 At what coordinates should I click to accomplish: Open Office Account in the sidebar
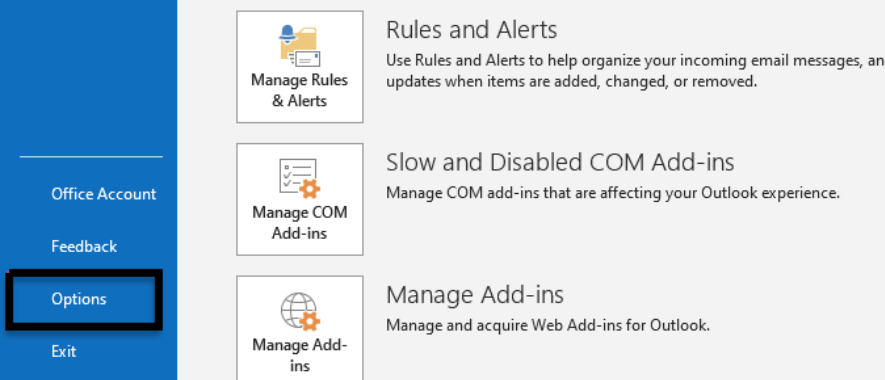[103, 194]
